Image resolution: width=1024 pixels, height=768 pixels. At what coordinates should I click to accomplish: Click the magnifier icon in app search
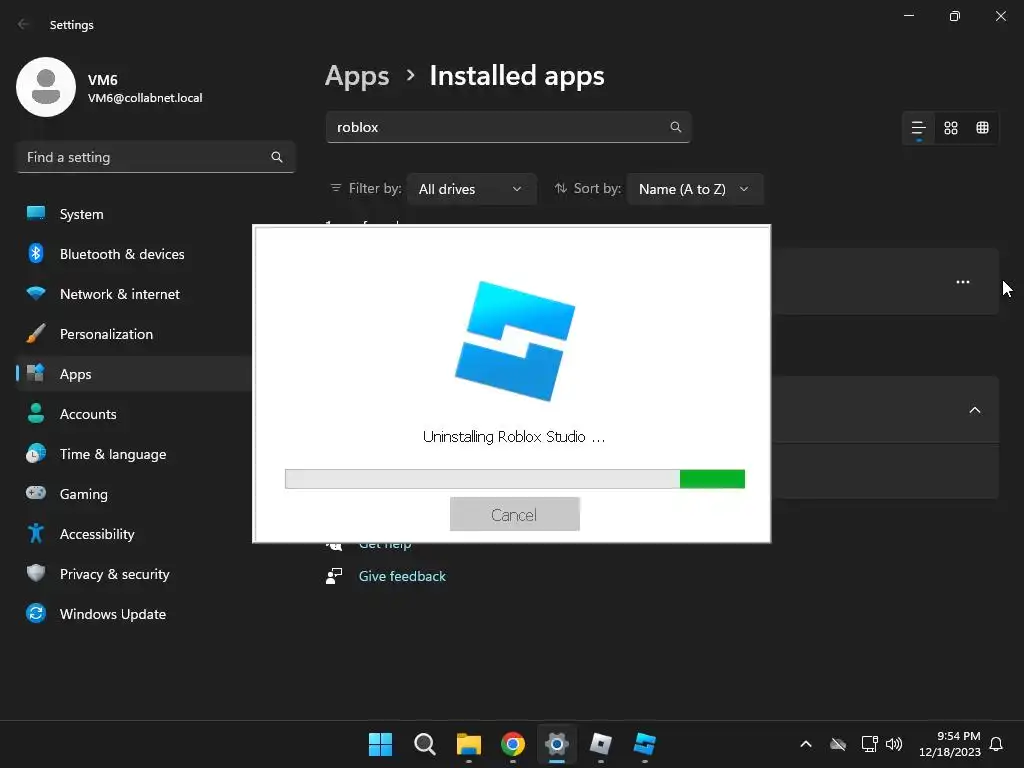coord(676,127)
